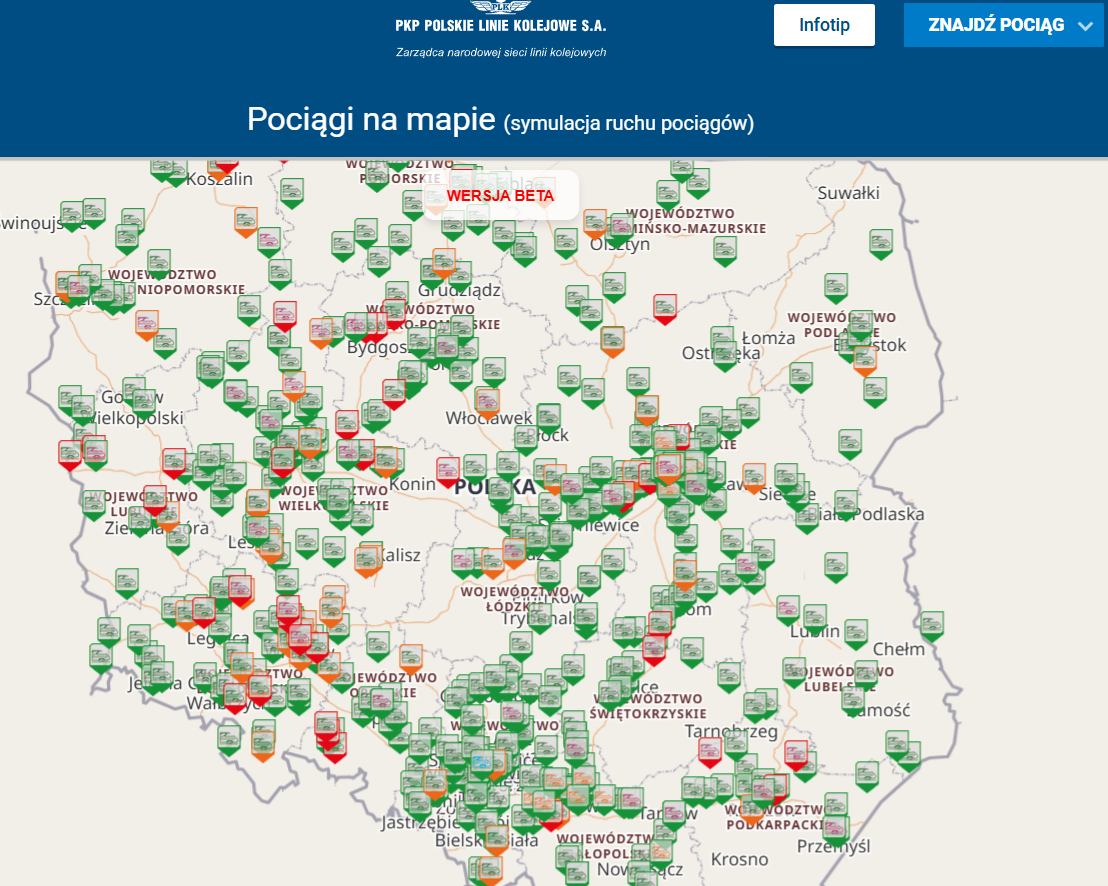Select the red train marker near Wałbrzych
The image size is (1108, 886).
coord(235,694)
